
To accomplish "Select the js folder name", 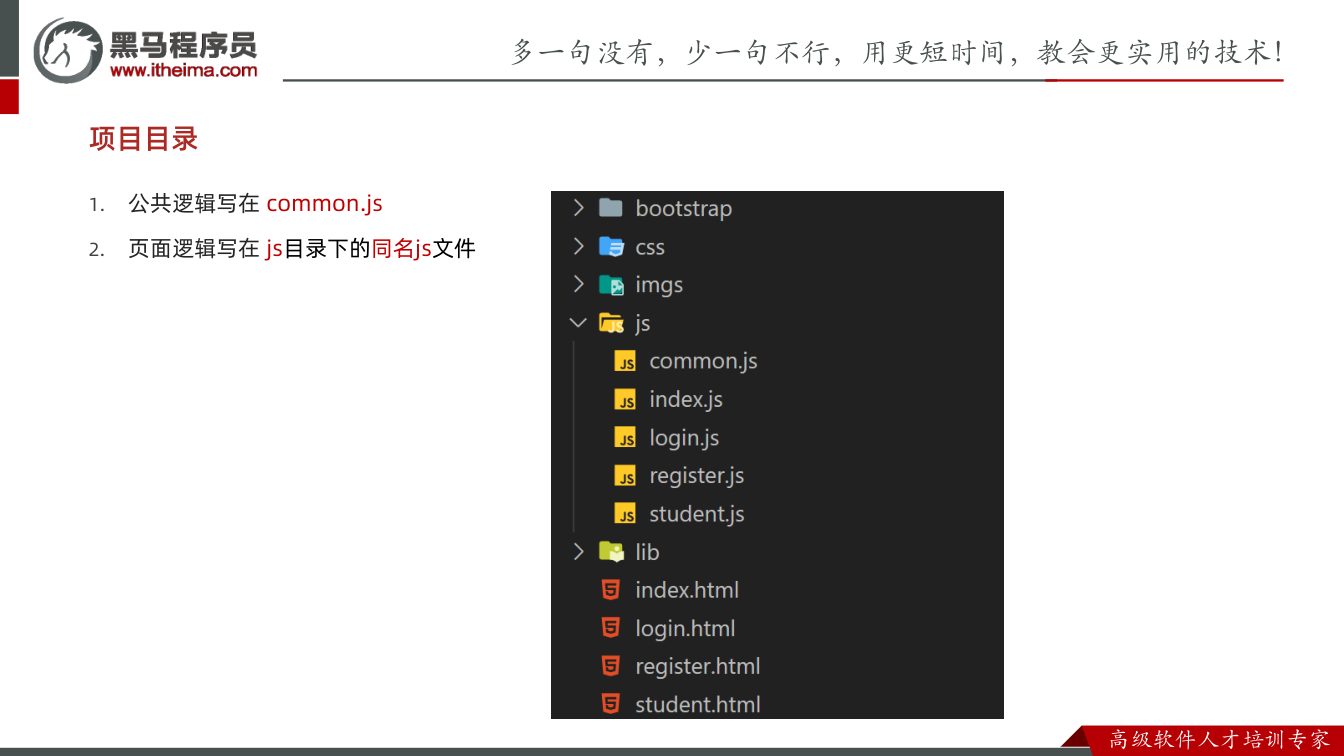I will pyautogui.click(x=643, y=323).
